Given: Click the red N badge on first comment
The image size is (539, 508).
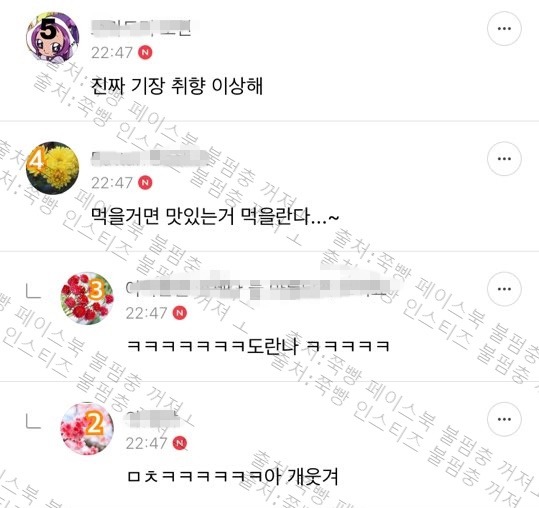Looking at the screenshot, I should [x=145, y=52].
